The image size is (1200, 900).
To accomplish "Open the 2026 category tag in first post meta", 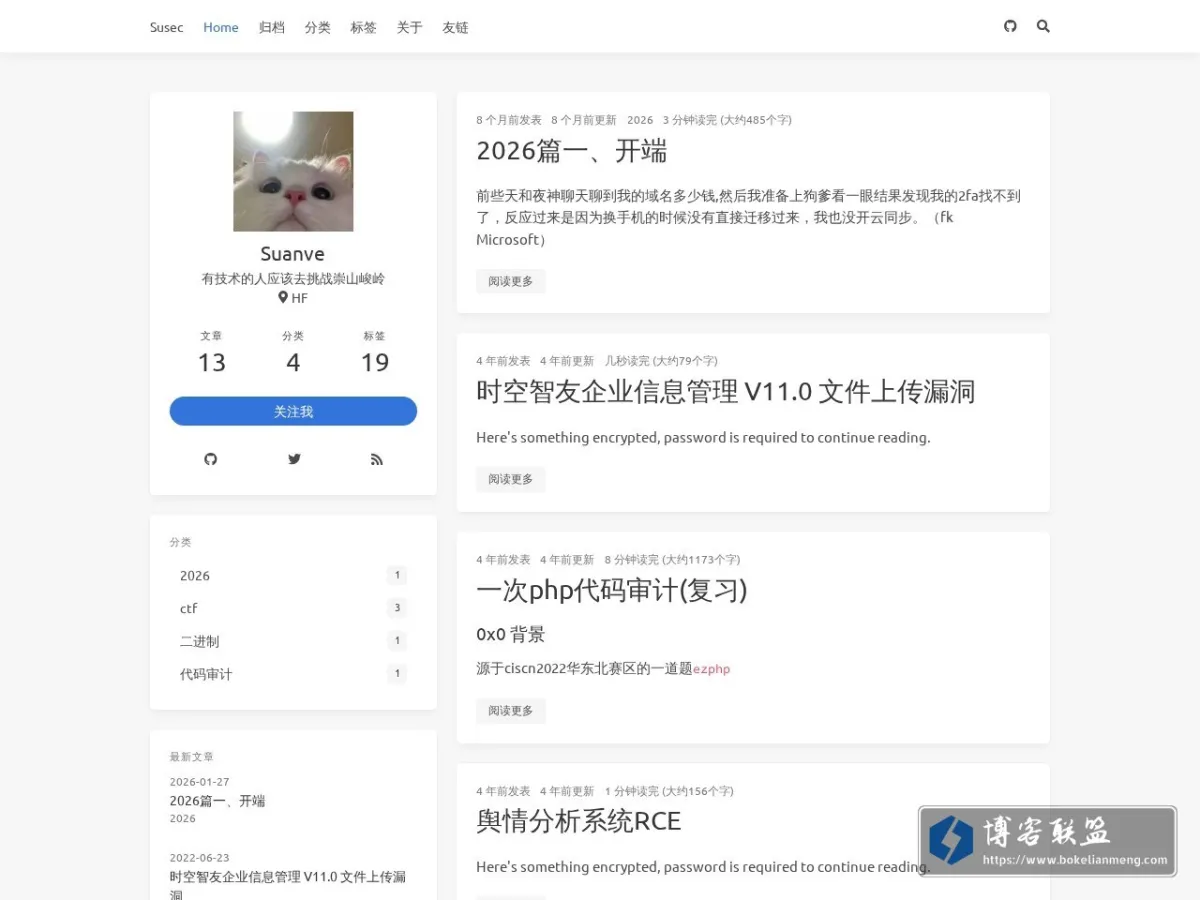I will 640,120.
